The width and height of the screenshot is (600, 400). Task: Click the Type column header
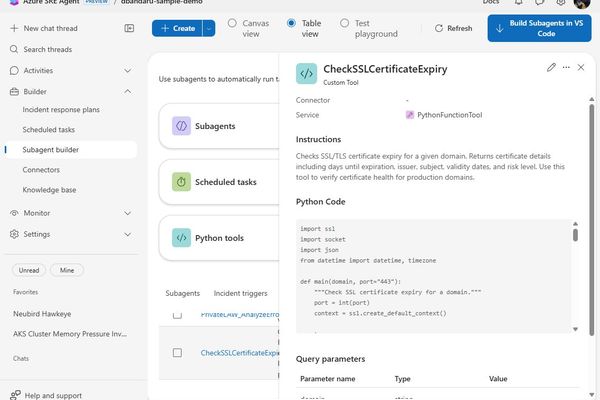pos(403,379)
